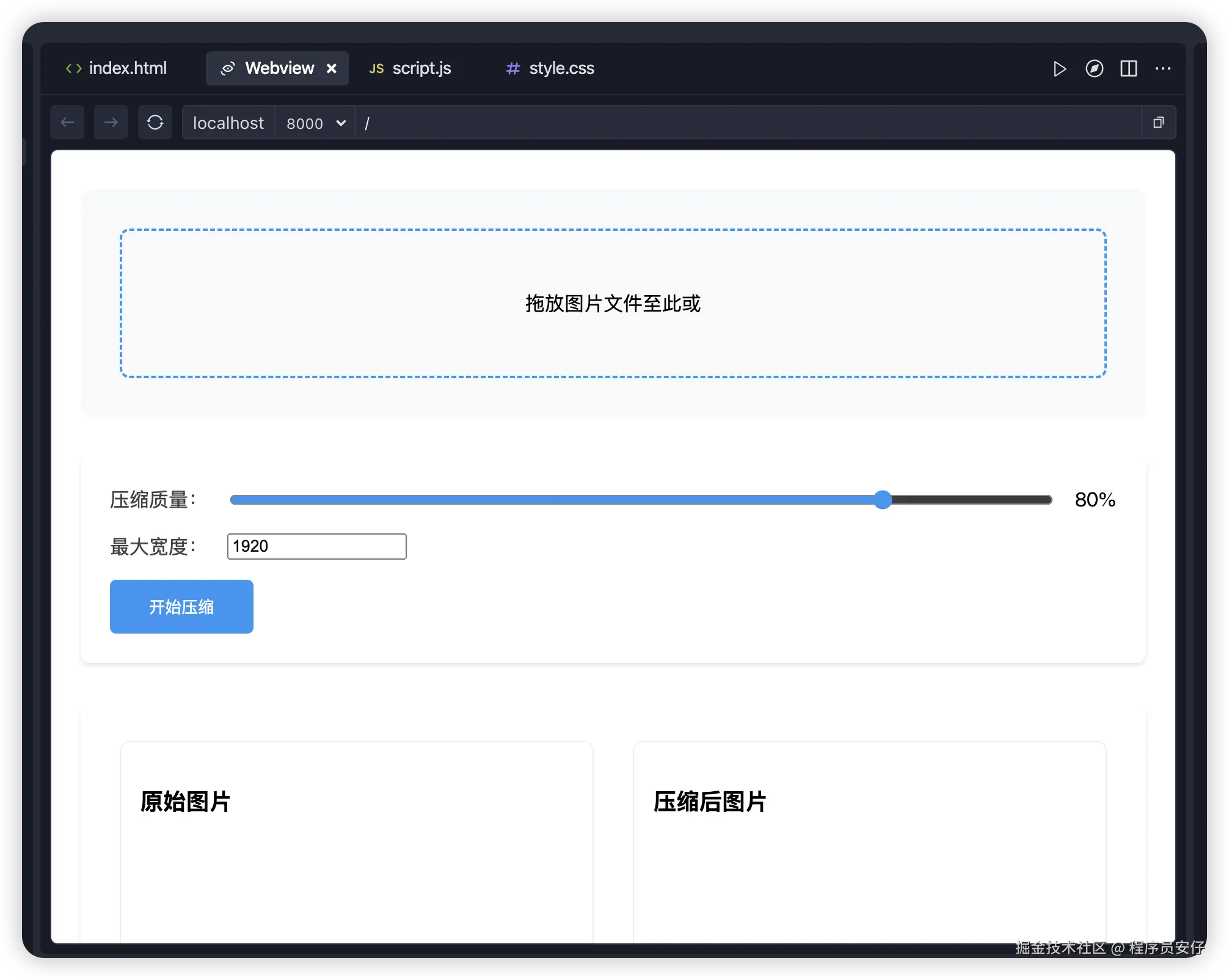Open the port 8000 dropdown
Viewport: 1229px width, 980px height.
[x=314, y=123]
